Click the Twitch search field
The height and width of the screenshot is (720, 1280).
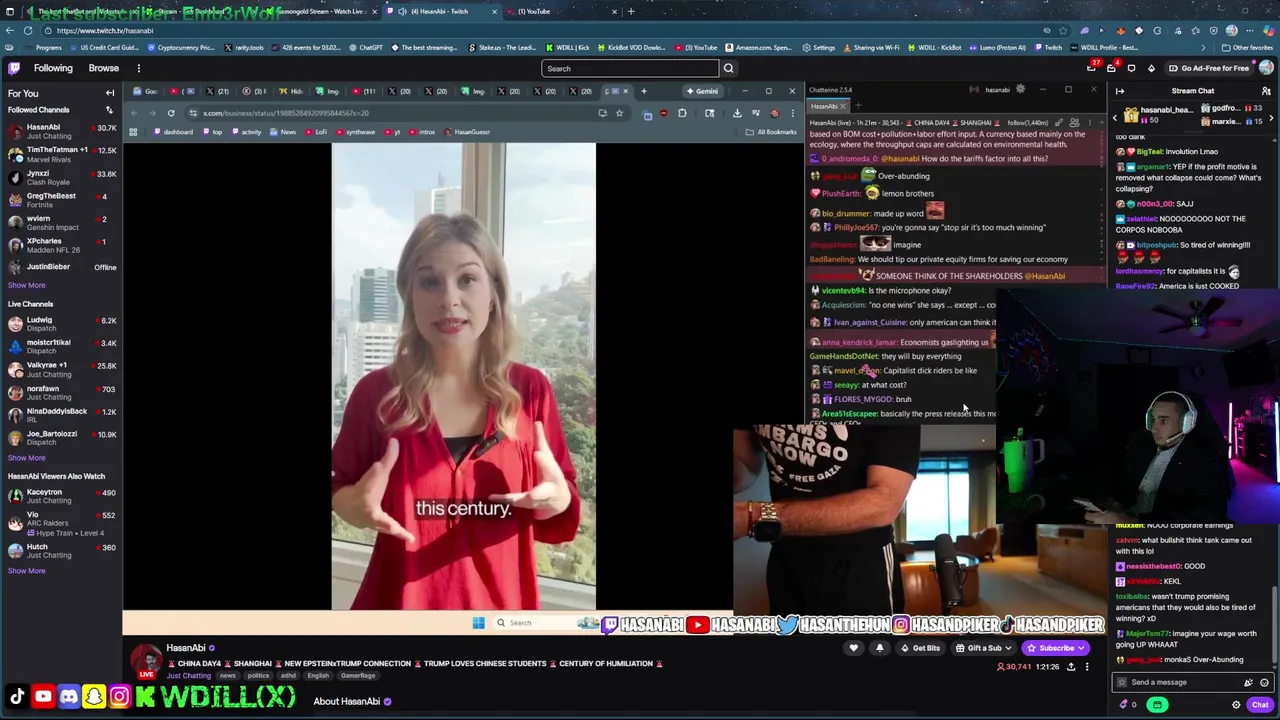[x=630, y=68]
